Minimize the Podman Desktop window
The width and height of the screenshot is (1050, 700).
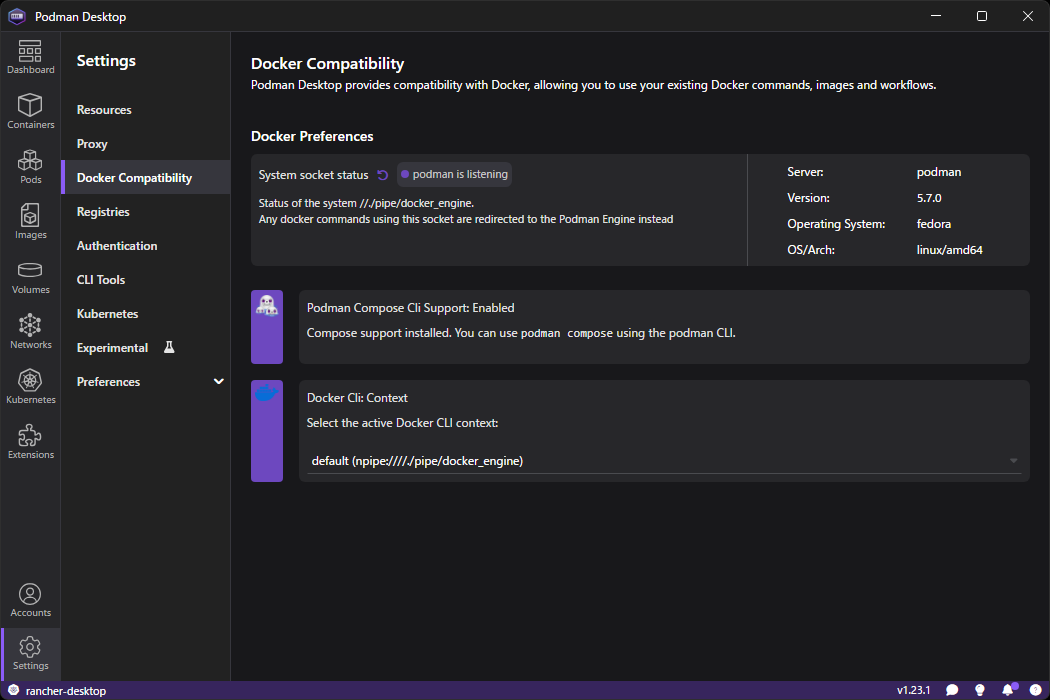[x=936, y=16]
